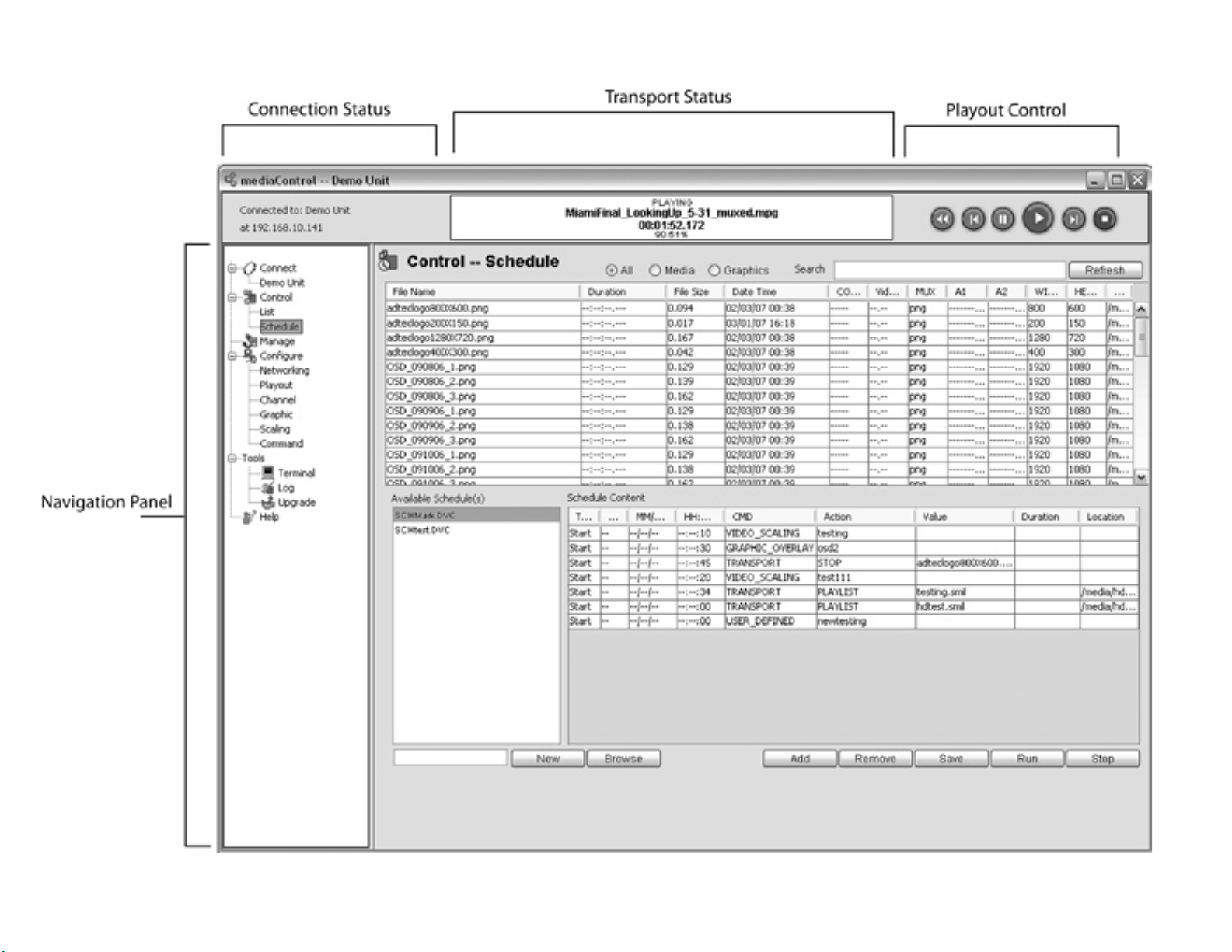The height and width of the screenshot is (952, 1232).
Task: Click the Terminal tool icon
Action: [268, 473]
